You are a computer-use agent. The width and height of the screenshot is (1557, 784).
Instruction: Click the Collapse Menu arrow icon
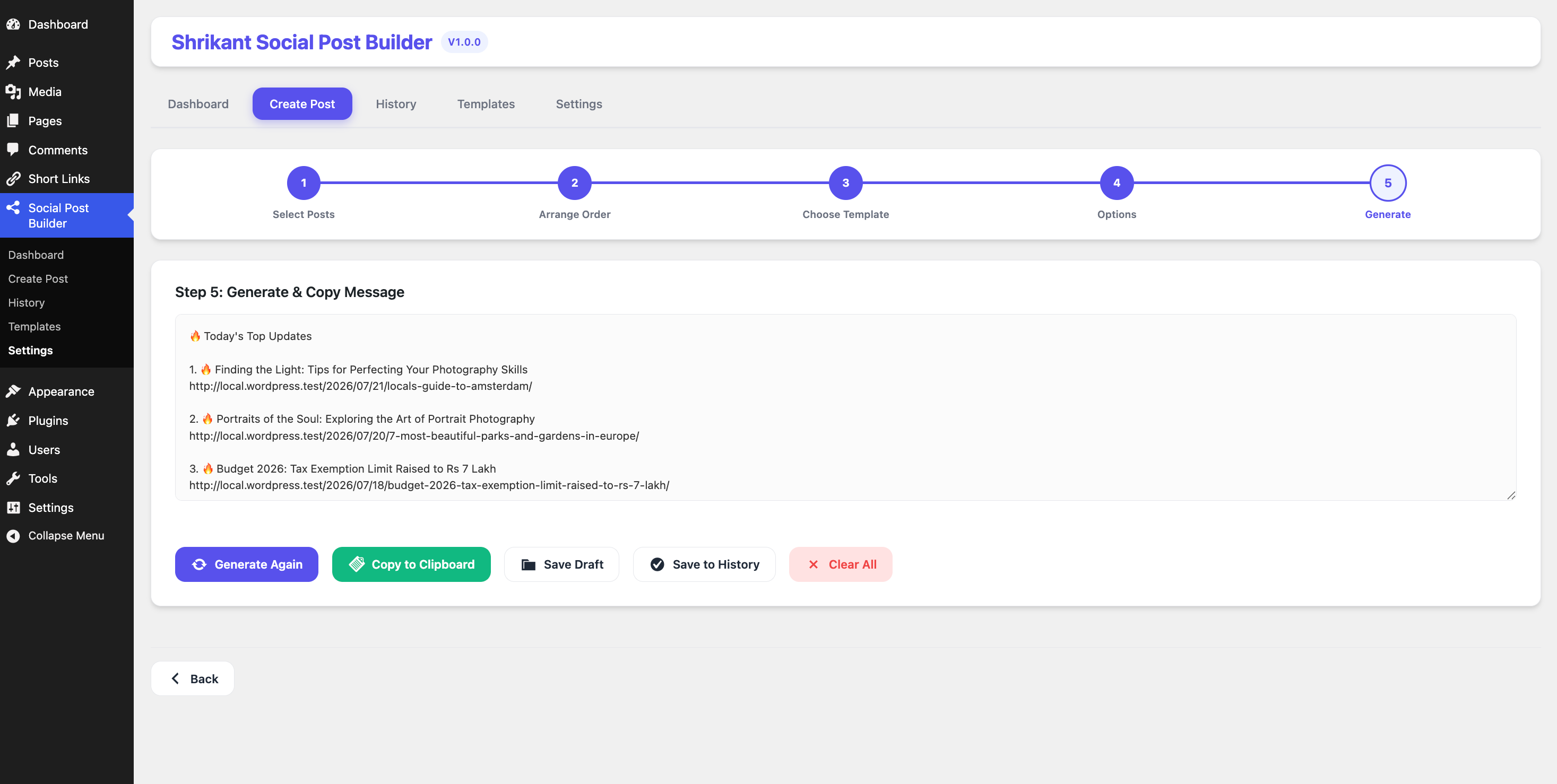point(13,536)
